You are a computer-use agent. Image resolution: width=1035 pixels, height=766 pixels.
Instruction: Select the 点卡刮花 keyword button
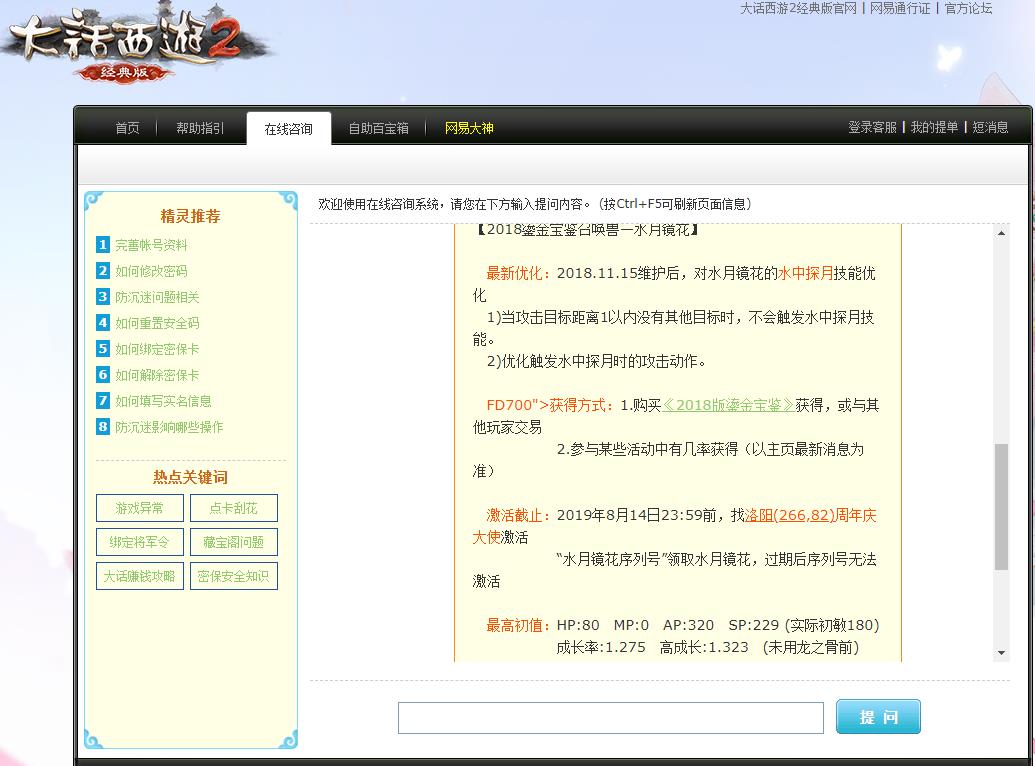[234, 508]
